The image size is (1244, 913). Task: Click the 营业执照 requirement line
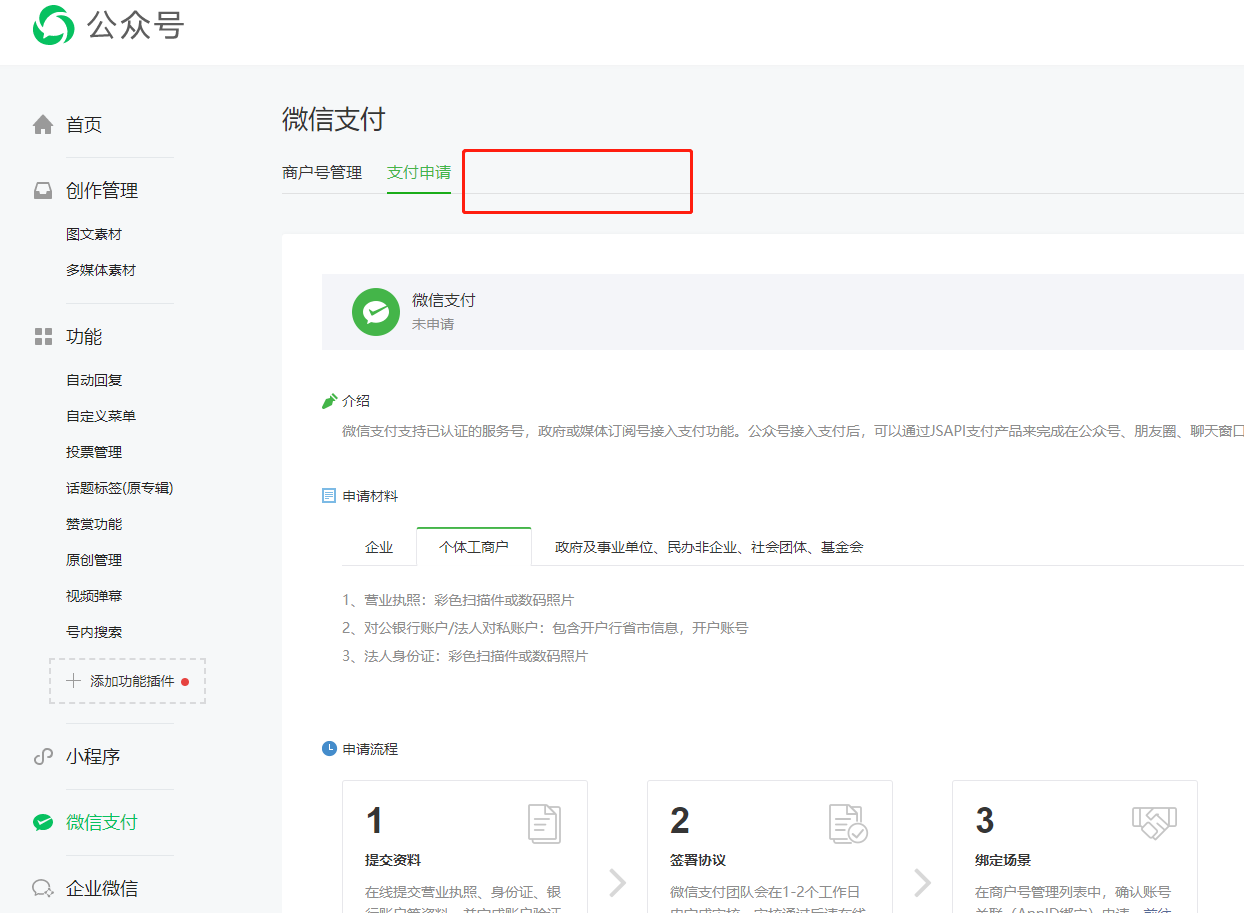point(458,601)
